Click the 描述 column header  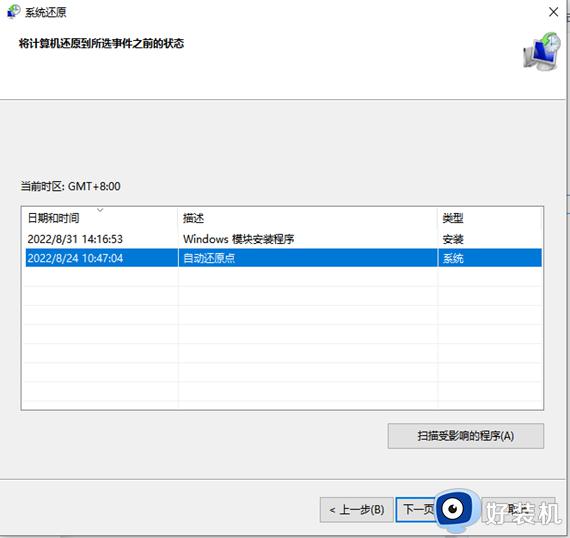(308, 218)
